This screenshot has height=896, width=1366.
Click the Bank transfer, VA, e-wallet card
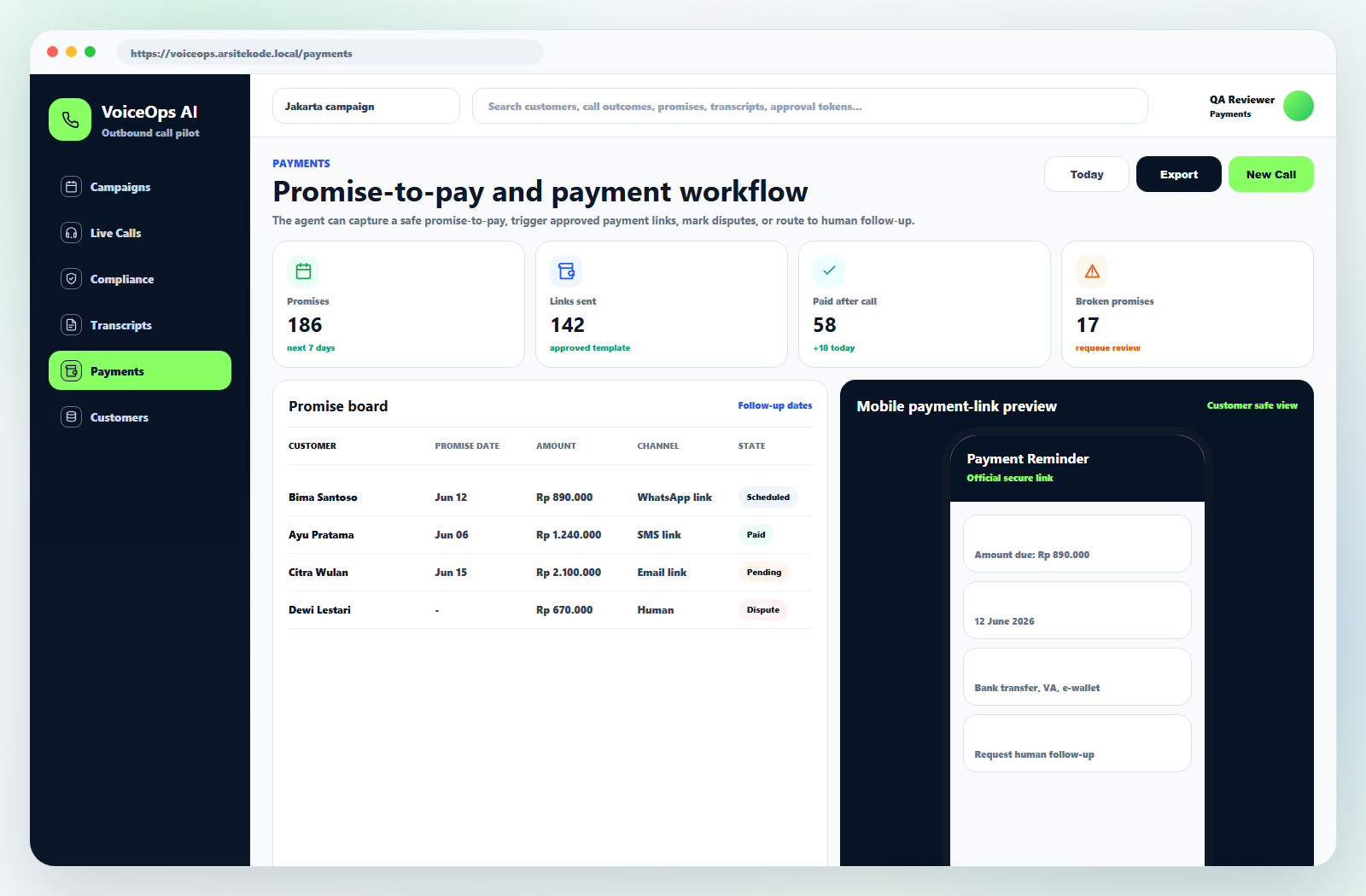pyautogui.click(x=1077, y=677)
